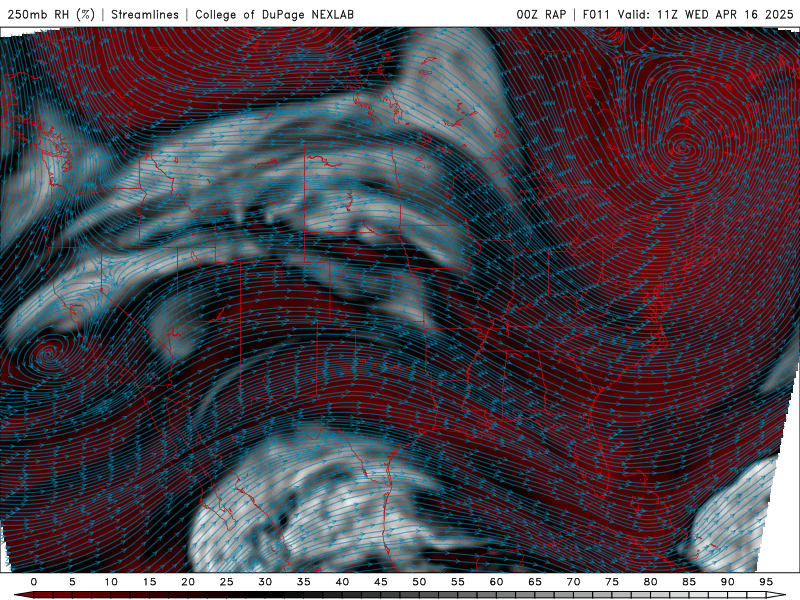
Task: Click the "250mb RH (%)" title text
Action: pyautogui.click(x=51, y=14)
